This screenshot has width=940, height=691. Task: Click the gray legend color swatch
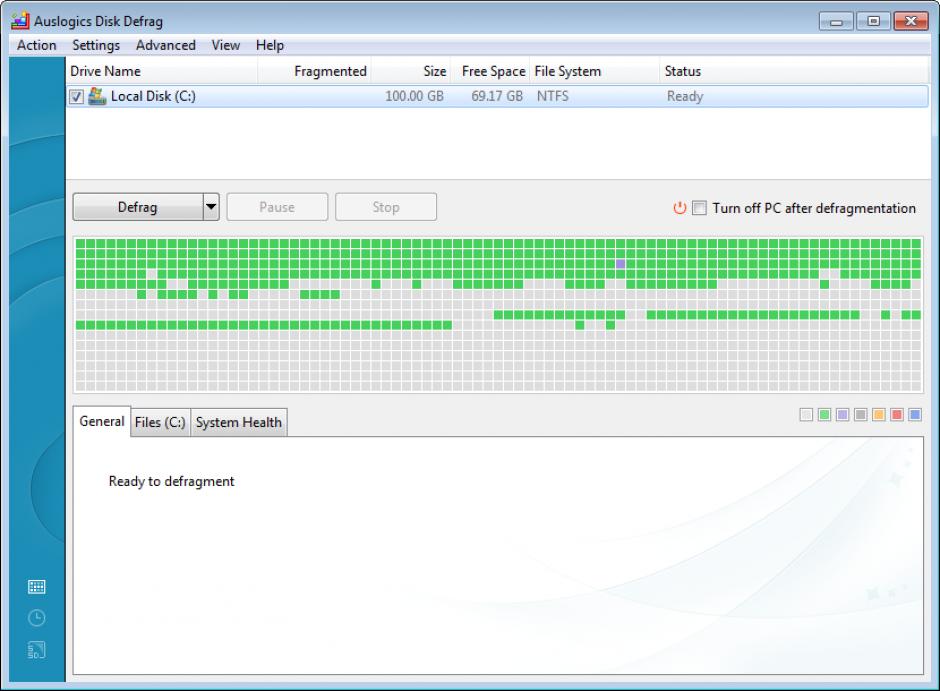(860, 415)
